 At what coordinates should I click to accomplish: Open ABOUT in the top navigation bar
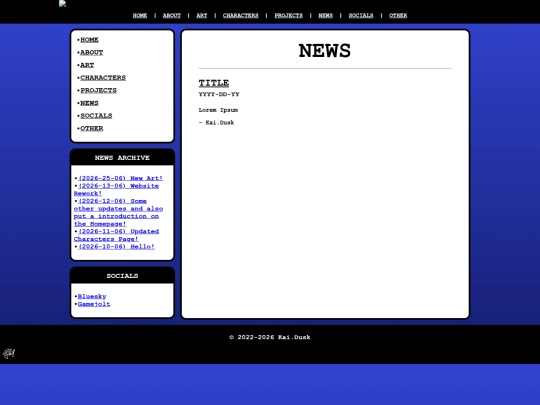click(x=172, y=15)
